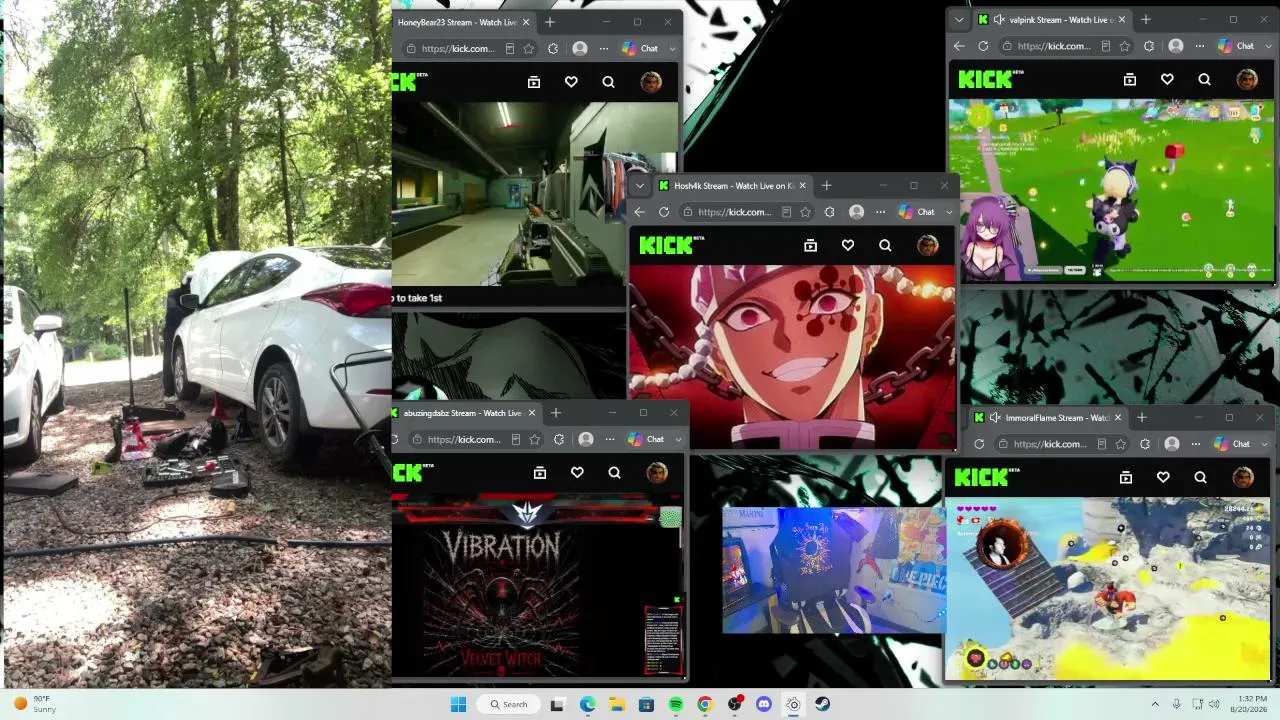Open extensions icon in abuzingdabz browser window
The height and width of the screenshot is (720, 1280).
(558, 439)
